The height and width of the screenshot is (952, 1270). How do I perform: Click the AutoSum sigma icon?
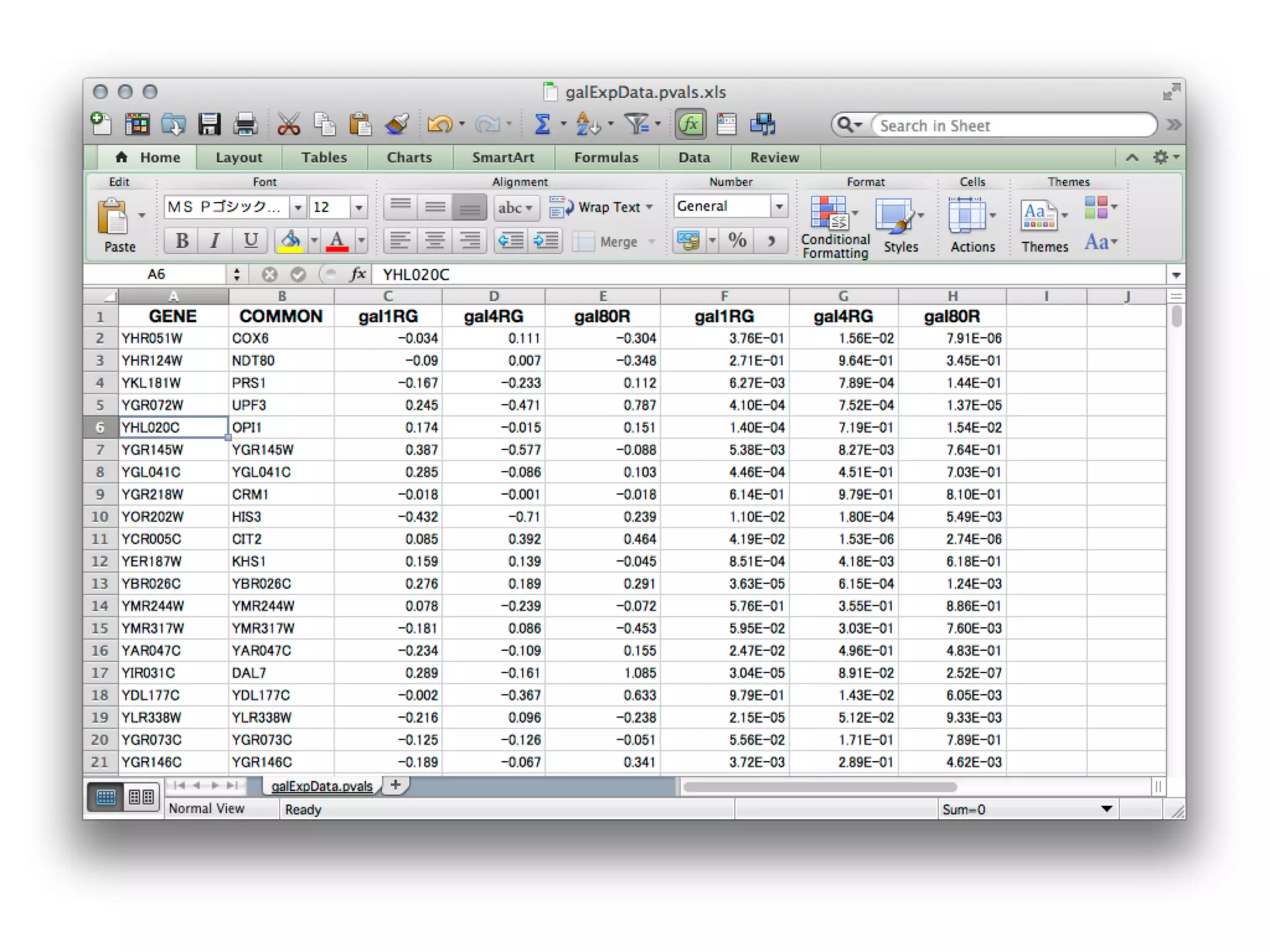542,125
